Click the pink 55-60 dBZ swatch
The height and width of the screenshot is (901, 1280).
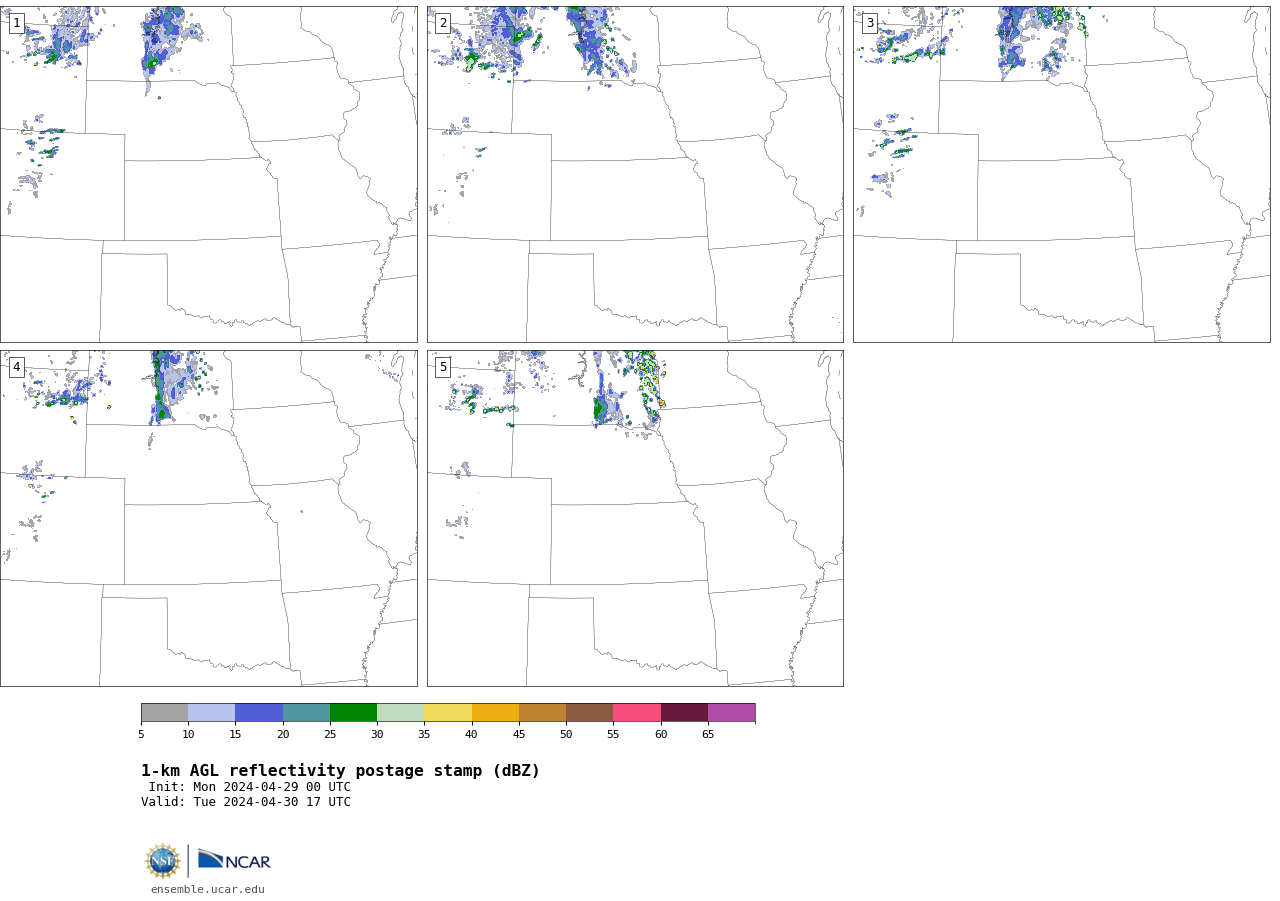pos(637,713)
